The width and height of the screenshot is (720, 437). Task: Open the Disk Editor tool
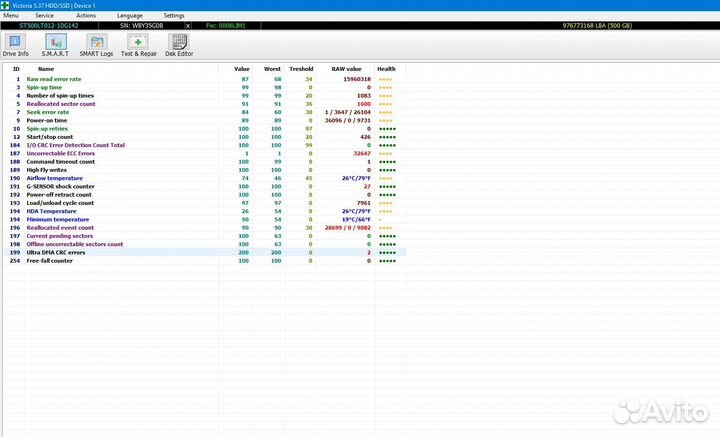point(178,44)
